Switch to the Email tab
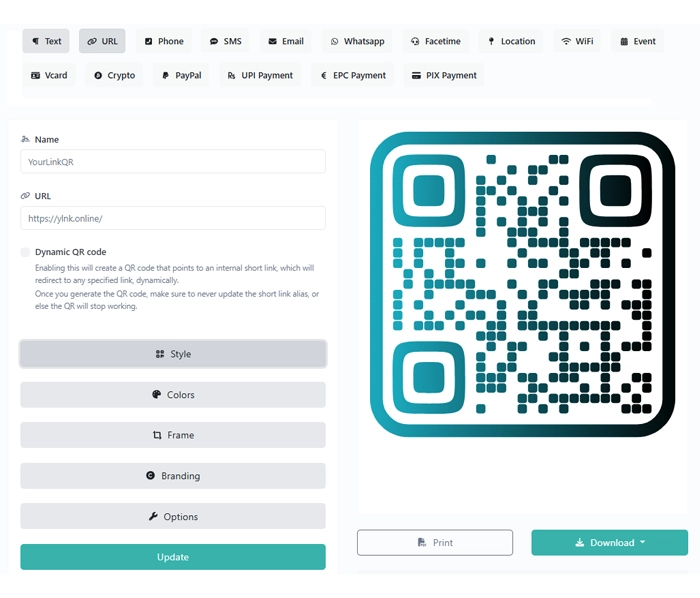Screen dimensions: 700x598 (285, 41)
